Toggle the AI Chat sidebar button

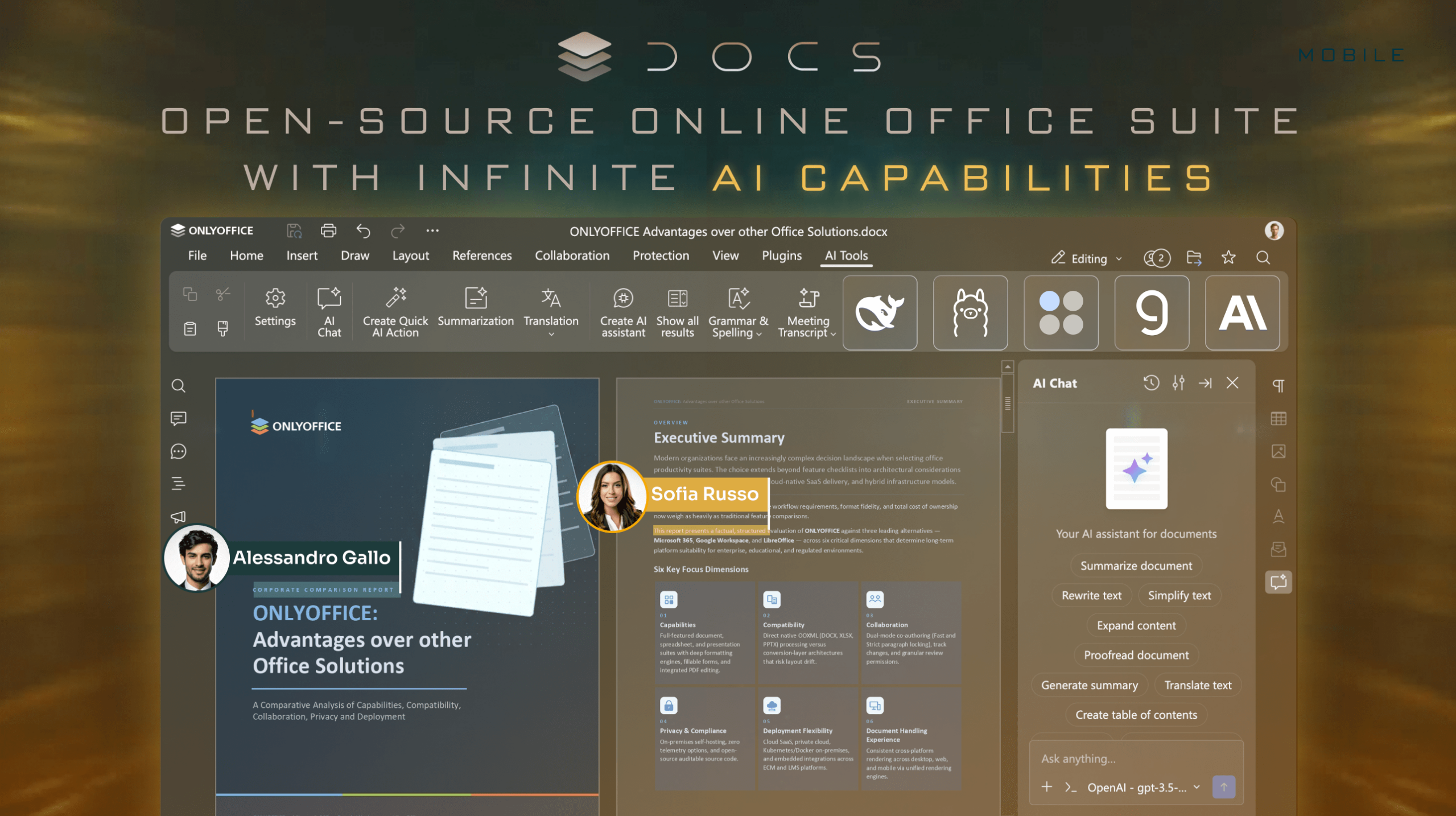[1278, 582]
